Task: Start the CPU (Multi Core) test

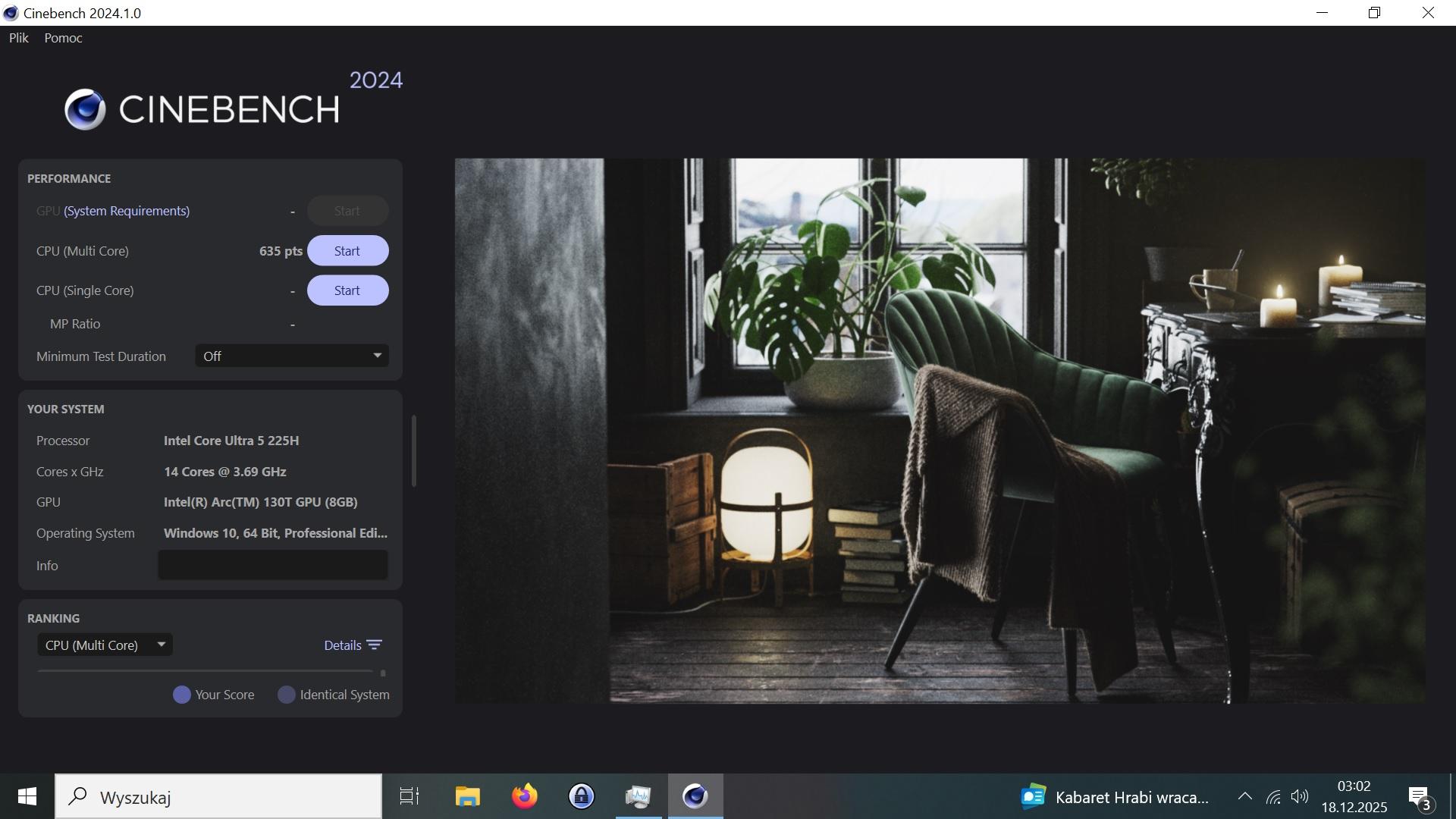Action: click(347, 251)
